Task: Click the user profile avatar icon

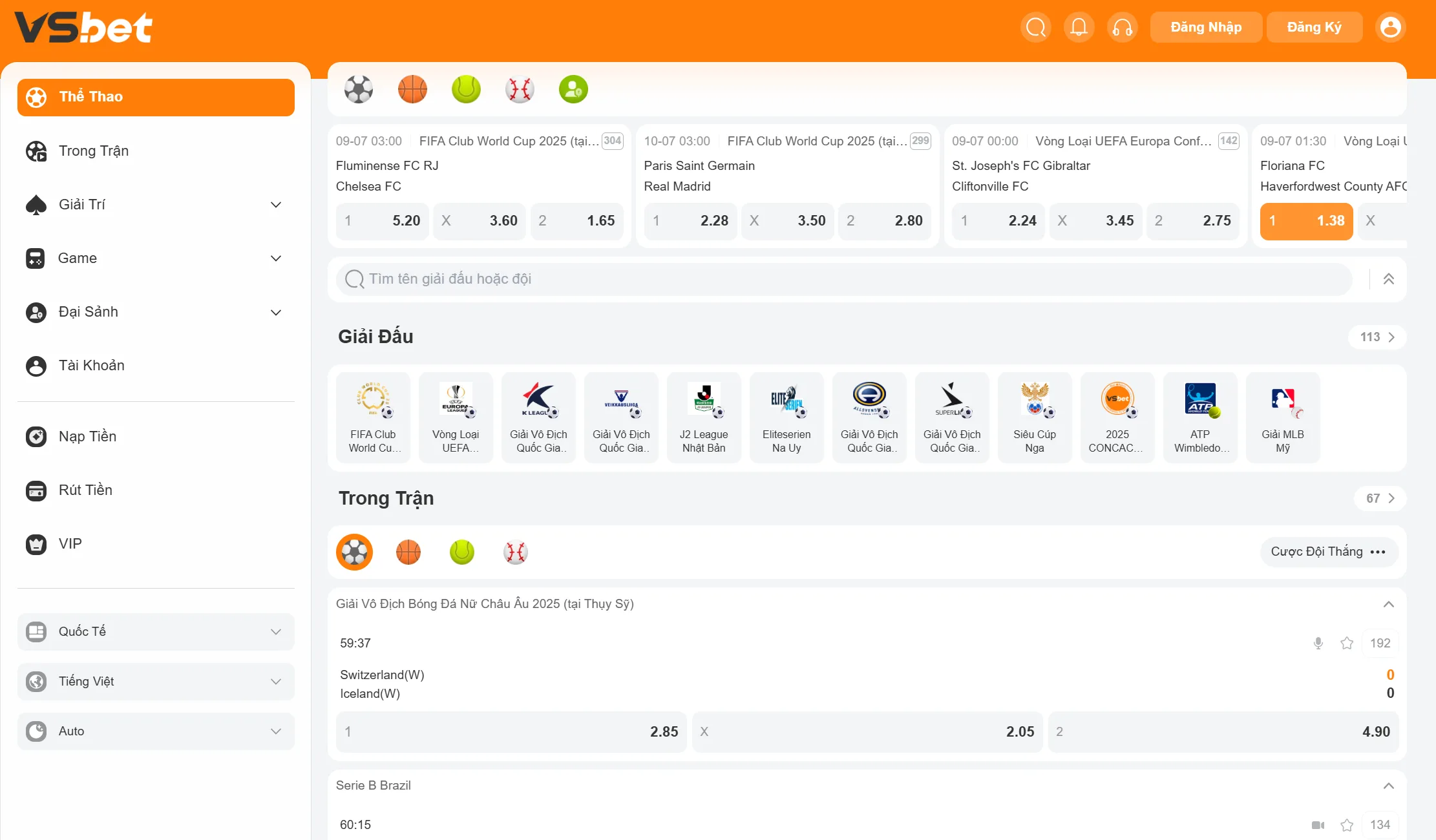Action: point(1391,27)
